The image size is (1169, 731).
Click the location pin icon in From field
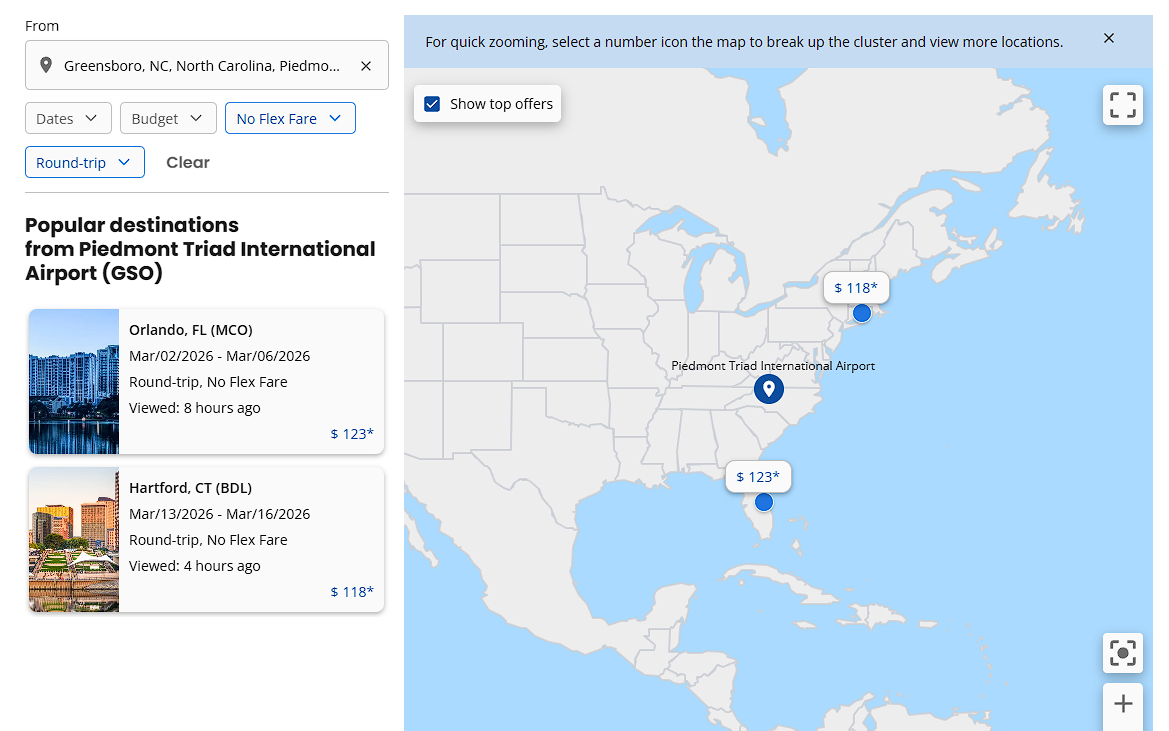46,66
